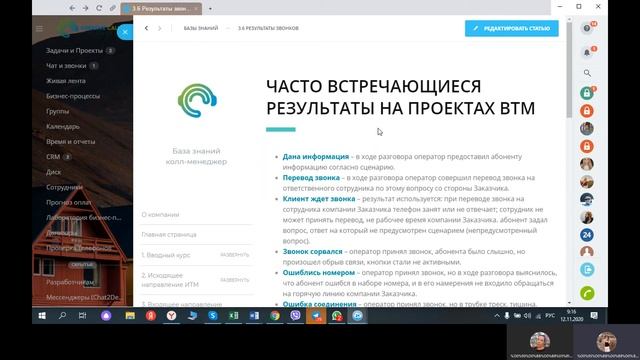Open 'О компании' in knowledge base menu
The height and width of the screenshot is (360, 640).
click(x=160, y=215)
